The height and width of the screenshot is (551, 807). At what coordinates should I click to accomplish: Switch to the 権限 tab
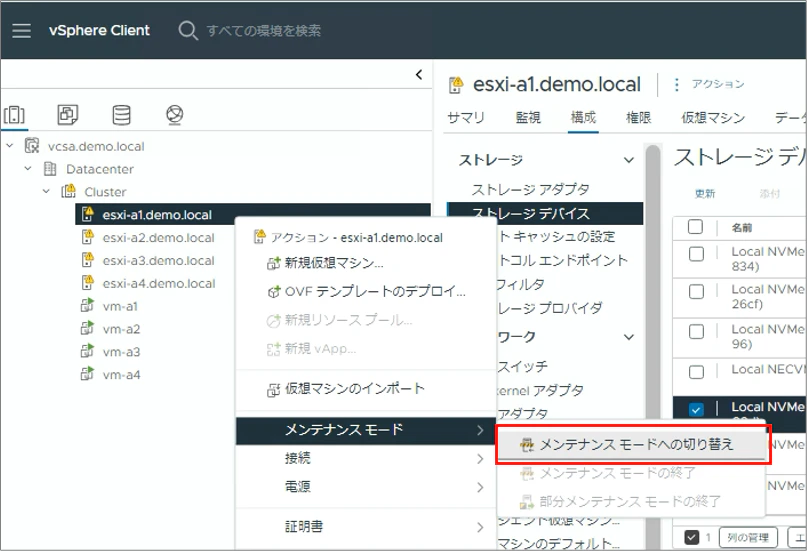(638, 118)
